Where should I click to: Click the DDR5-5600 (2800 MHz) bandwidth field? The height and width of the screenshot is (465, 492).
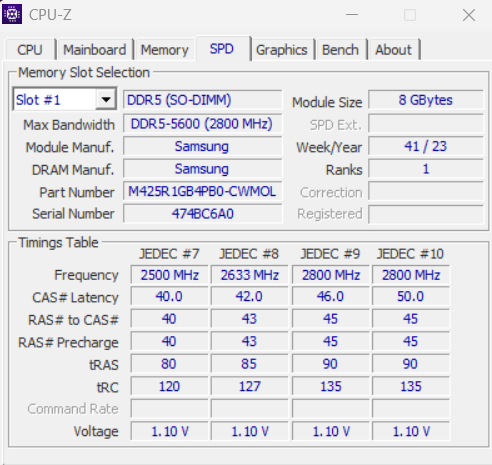[203, 124]
